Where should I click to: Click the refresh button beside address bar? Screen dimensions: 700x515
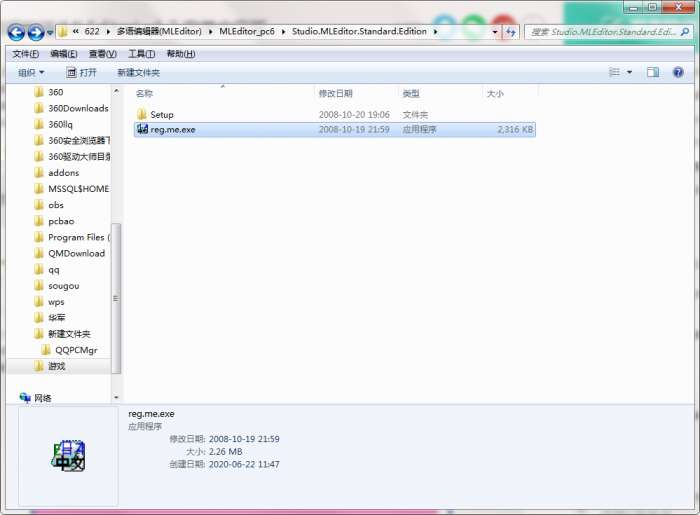(511, 32)
